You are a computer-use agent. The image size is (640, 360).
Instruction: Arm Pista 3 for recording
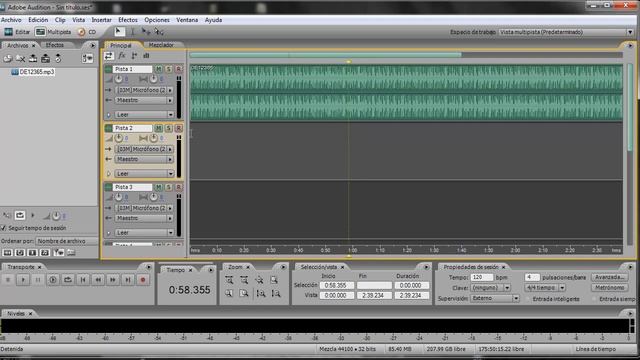(178, 187)
